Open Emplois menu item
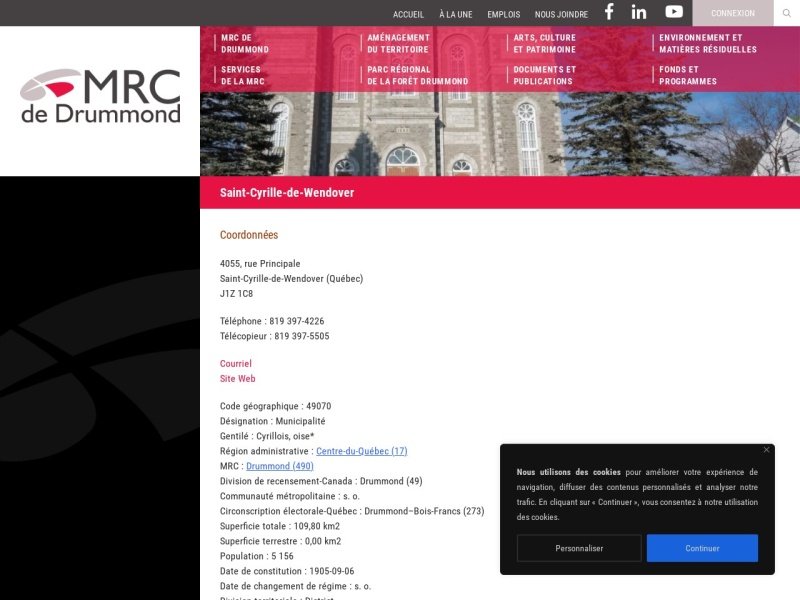The height and width of the screenshot is (600, 800). [504, 14]
